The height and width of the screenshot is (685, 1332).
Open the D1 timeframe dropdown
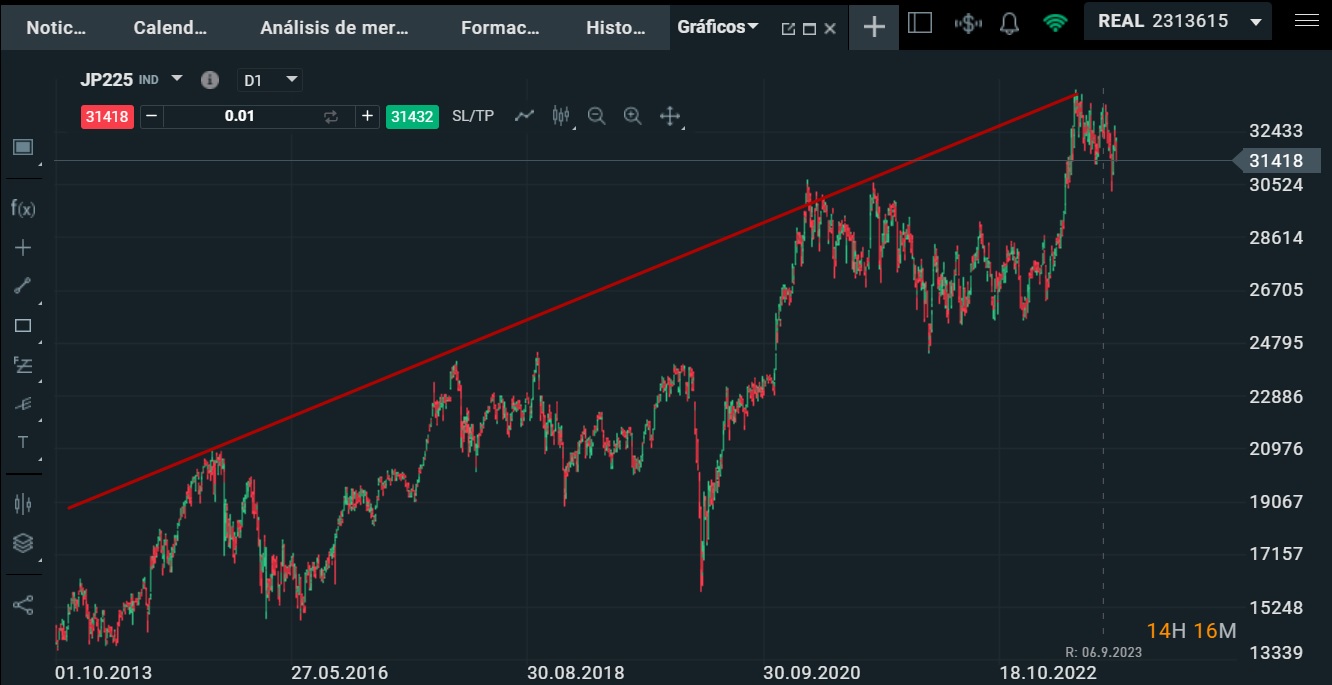pyautogui.click(x=270, y=80)
